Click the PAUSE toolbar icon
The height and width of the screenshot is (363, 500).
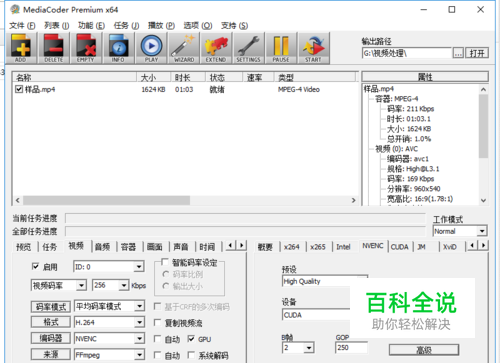pyautogui.click(x=281, y=48)
